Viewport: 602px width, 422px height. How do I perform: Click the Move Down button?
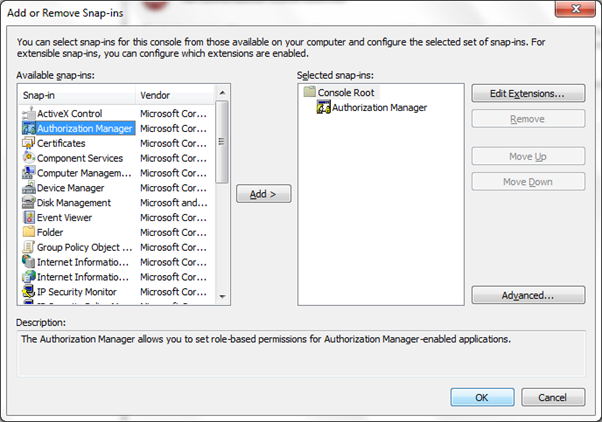(528, 182)
